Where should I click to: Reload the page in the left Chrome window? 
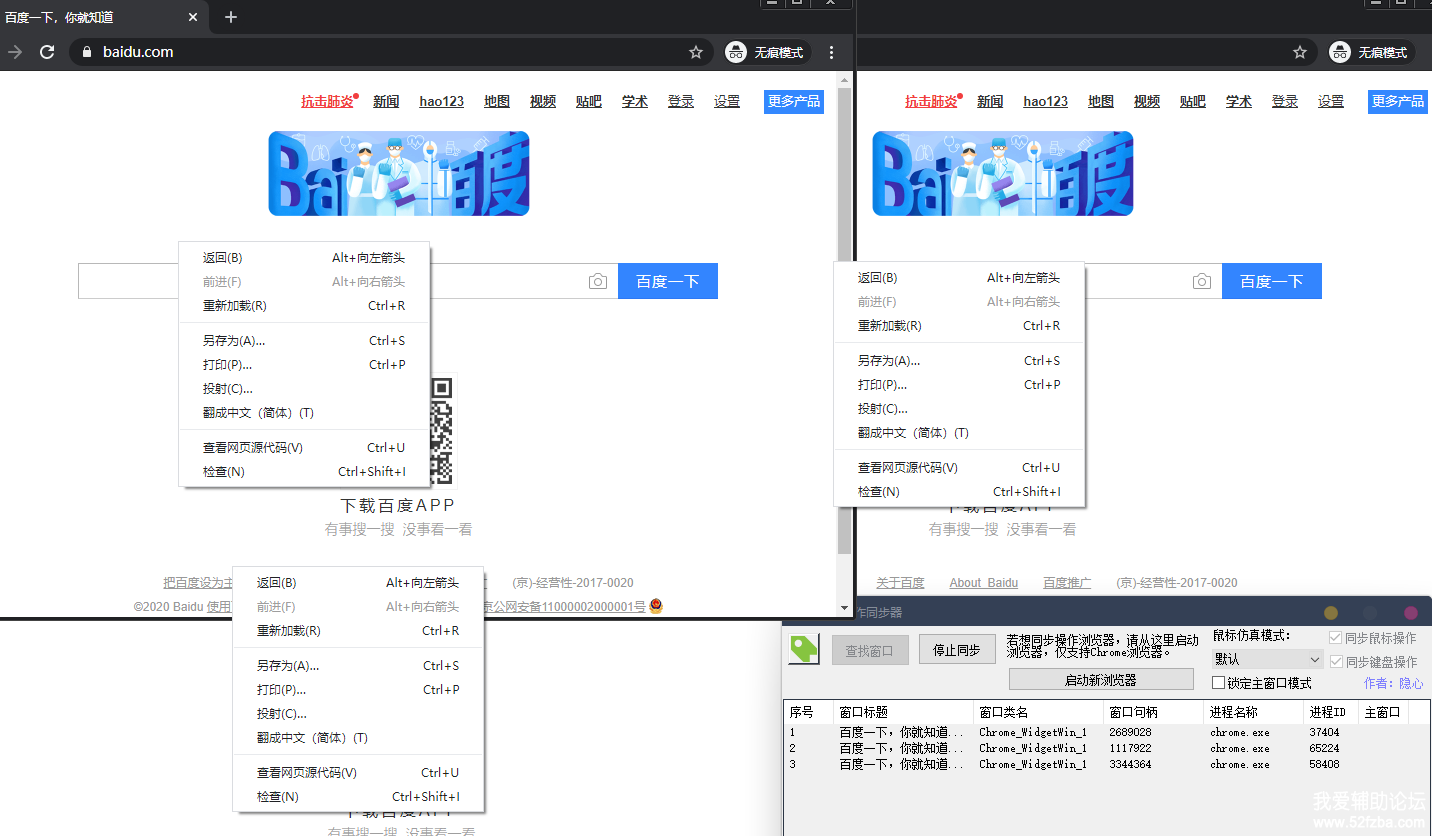pyautogui.click(x=46, y=52)
